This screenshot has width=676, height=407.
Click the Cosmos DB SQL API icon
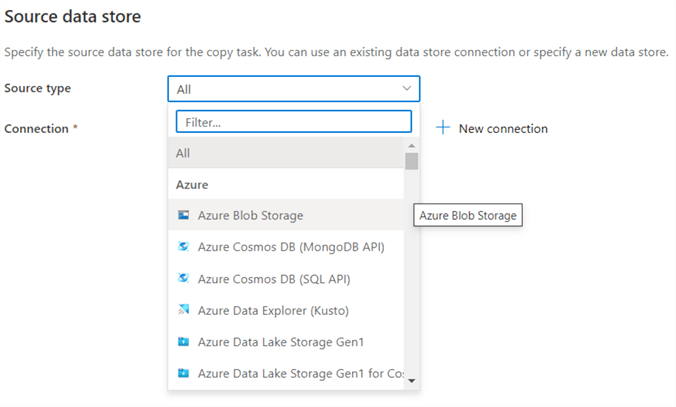[184, 278]
